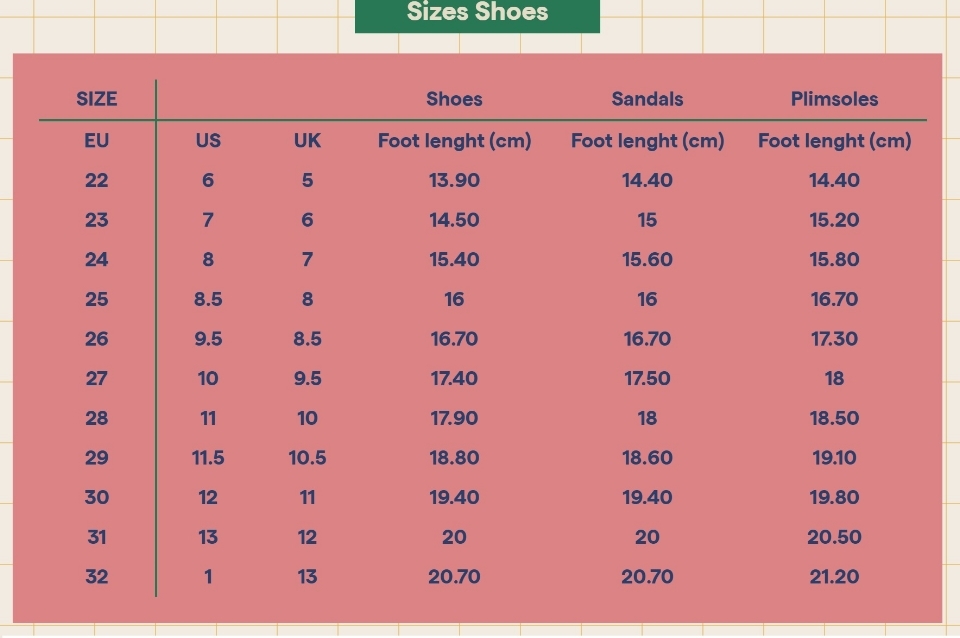Screen dimensions: 960x638
Task: Click the 18.60 Sandals foot length value
Action: tap(647, 458)
